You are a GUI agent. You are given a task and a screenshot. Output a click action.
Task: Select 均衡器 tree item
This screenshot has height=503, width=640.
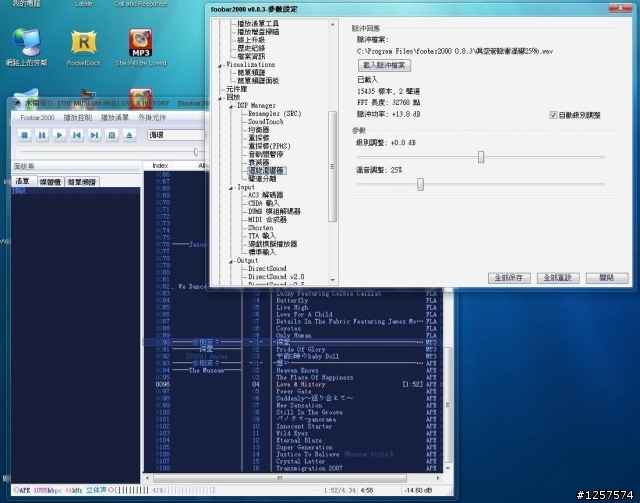coord(259,130)
